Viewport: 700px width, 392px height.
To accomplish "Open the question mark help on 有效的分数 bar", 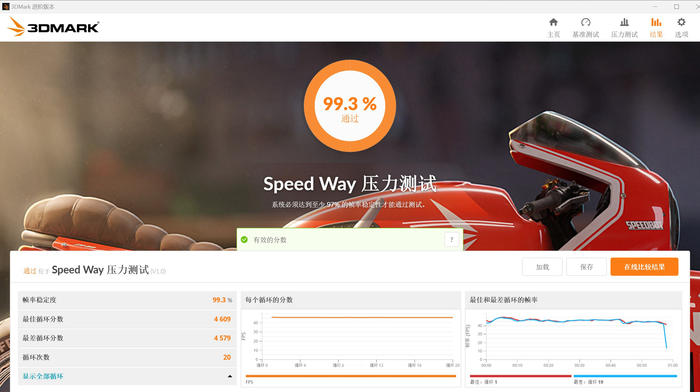I will coord(451,240).
